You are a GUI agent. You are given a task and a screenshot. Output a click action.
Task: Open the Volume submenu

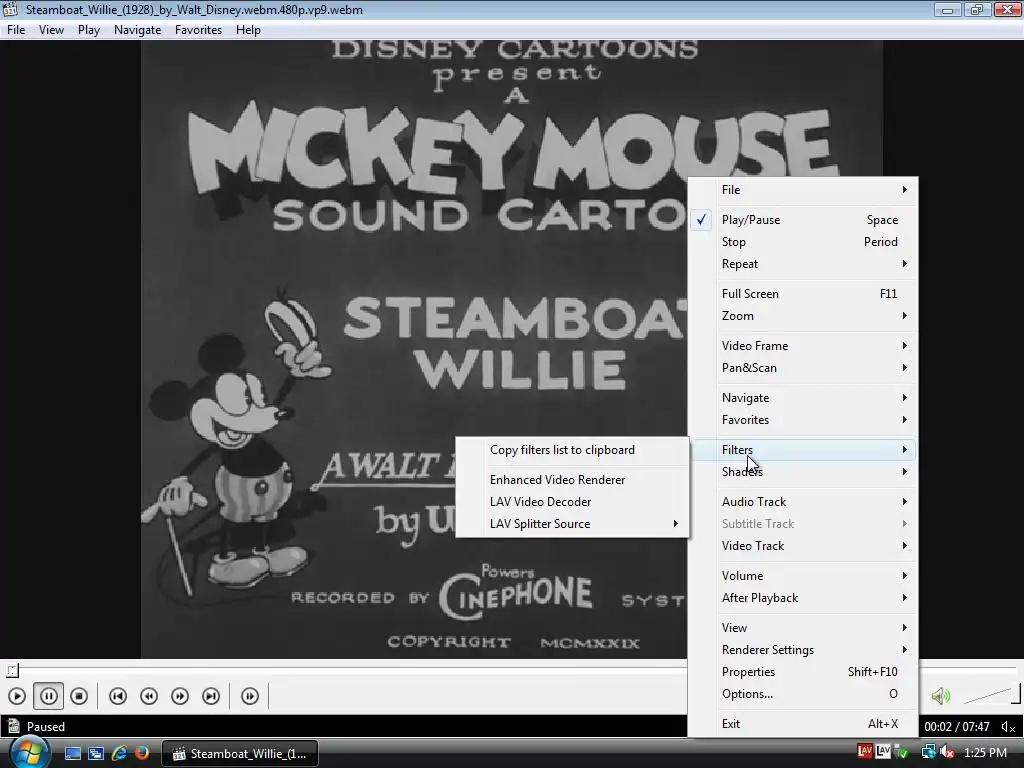803,576
